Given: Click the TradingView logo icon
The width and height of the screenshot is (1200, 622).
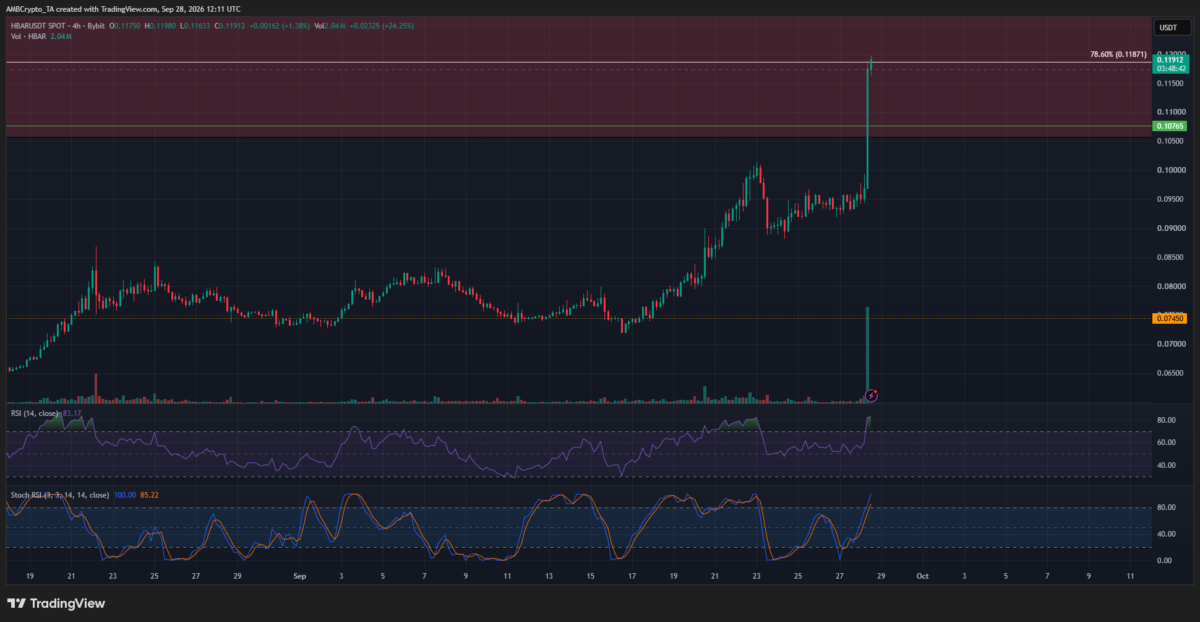Looking at the screenshot, I should [x=17, y=603].
